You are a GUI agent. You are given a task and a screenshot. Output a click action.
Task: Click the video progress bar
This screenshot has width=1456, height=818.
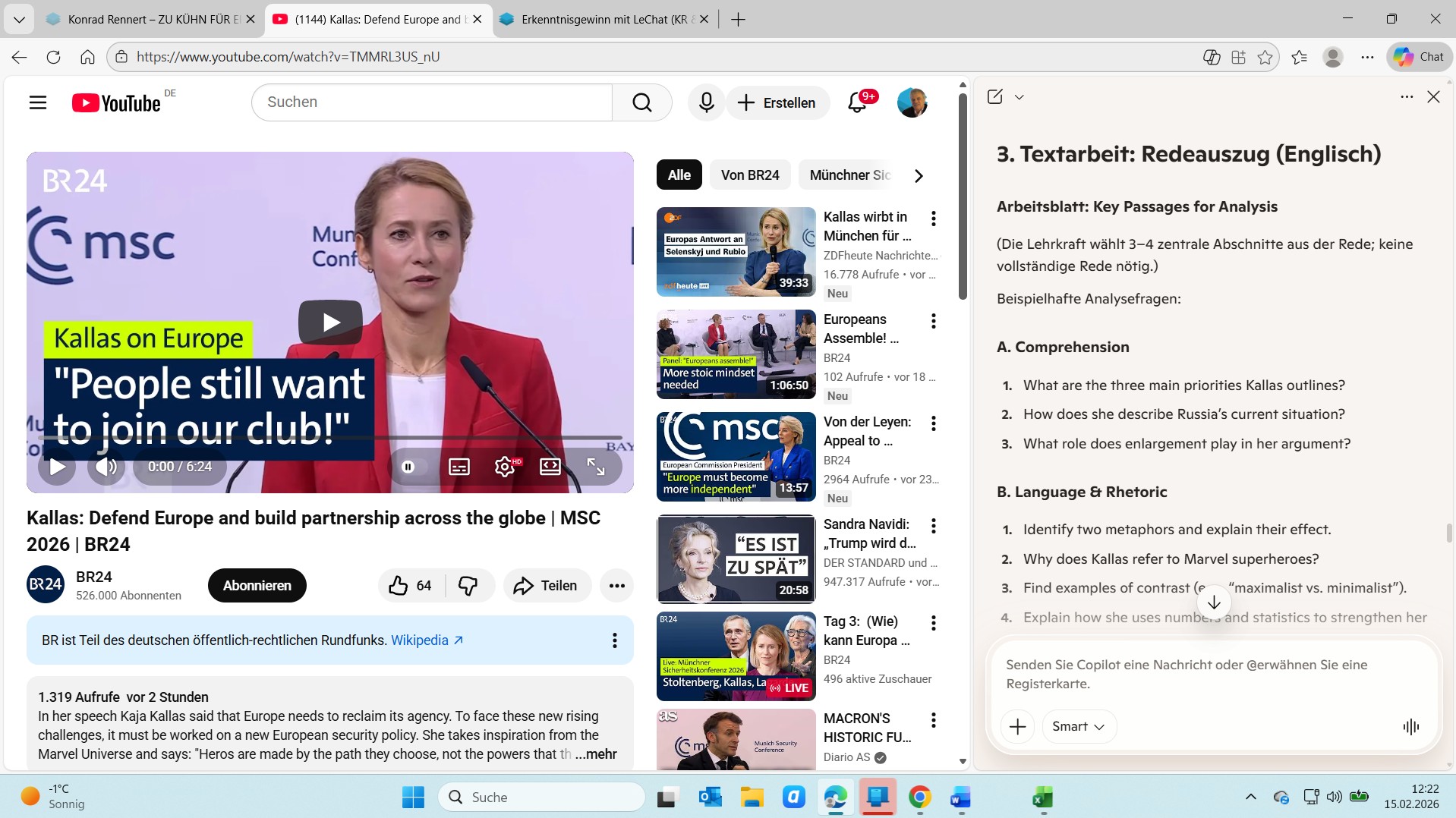330,438
